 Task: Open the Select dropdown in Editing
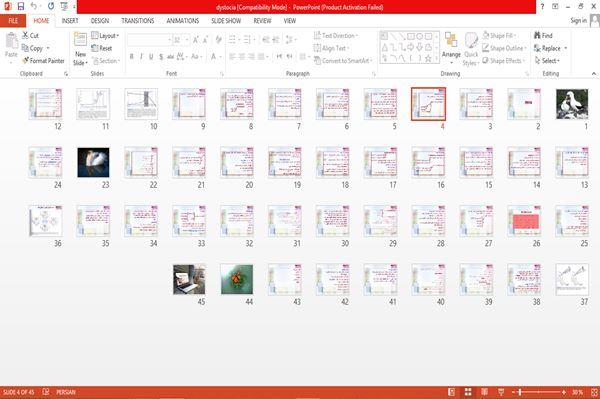(547, 60)
